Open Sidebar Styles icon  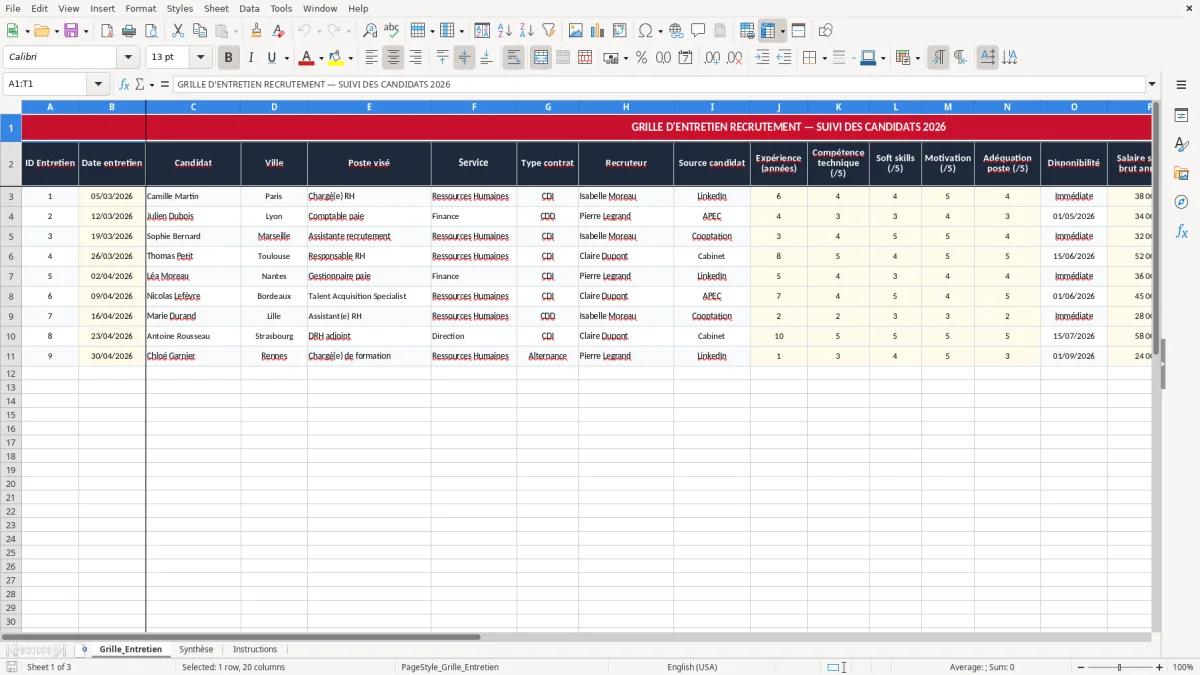tap(1181, 144)
